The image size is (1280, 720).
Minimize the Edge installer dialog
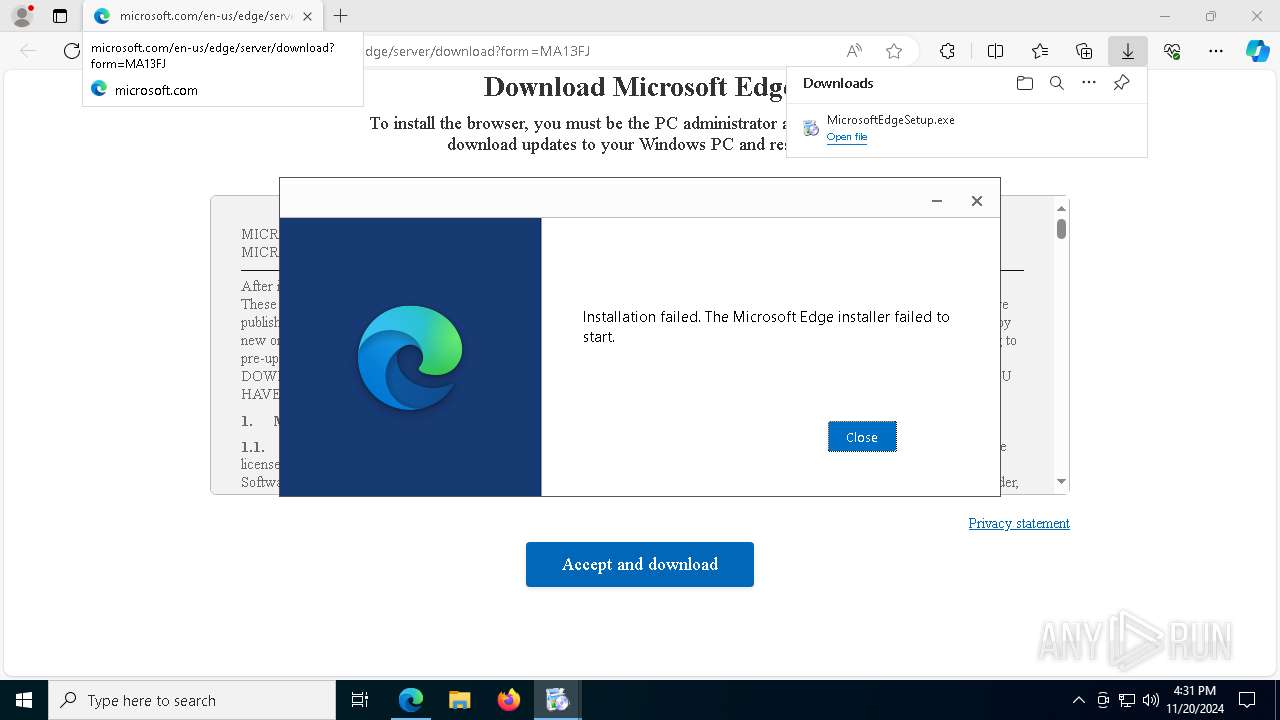(x=937, y=201)
